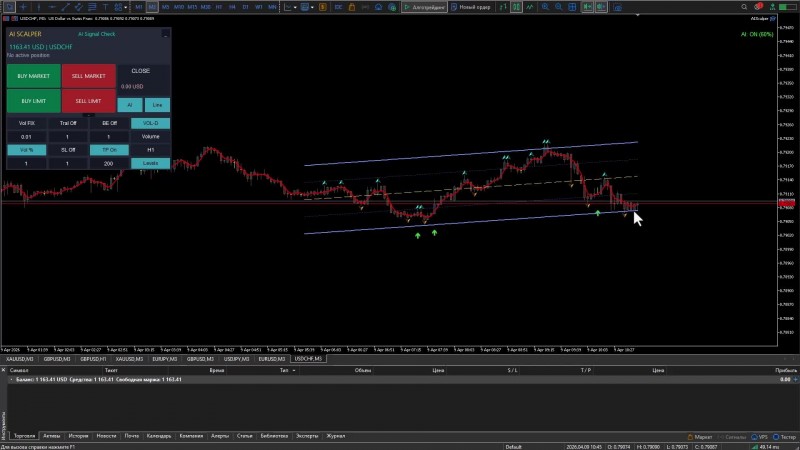Switch the chart to H4 timeframe
The height and width of the screenshot is (450, 800).
232,7
